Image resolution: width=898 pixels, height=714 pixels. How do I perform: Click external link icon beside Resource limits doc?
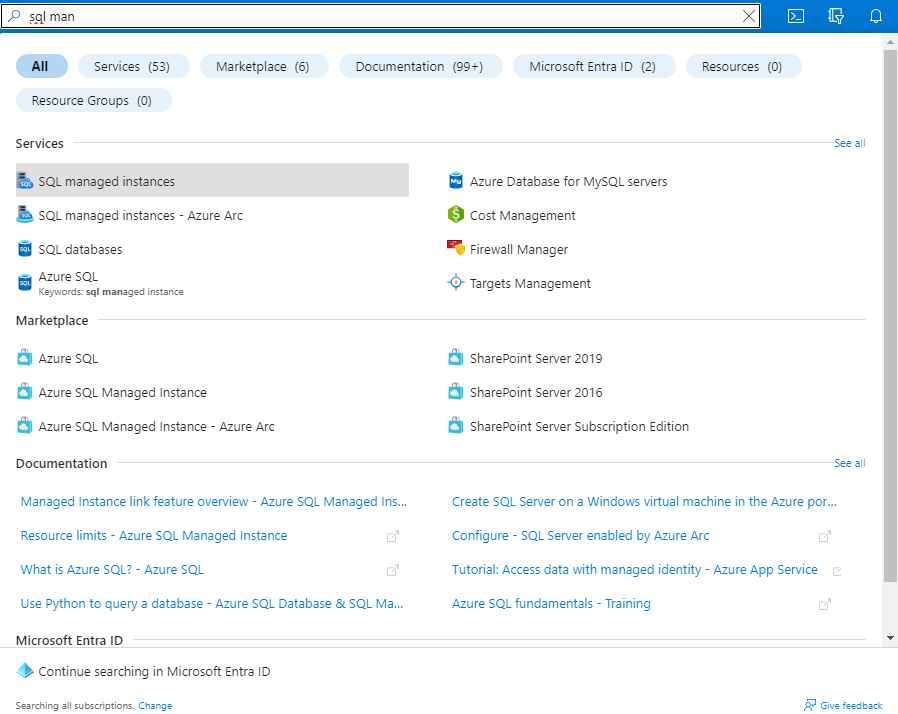(x=393, y=536)
